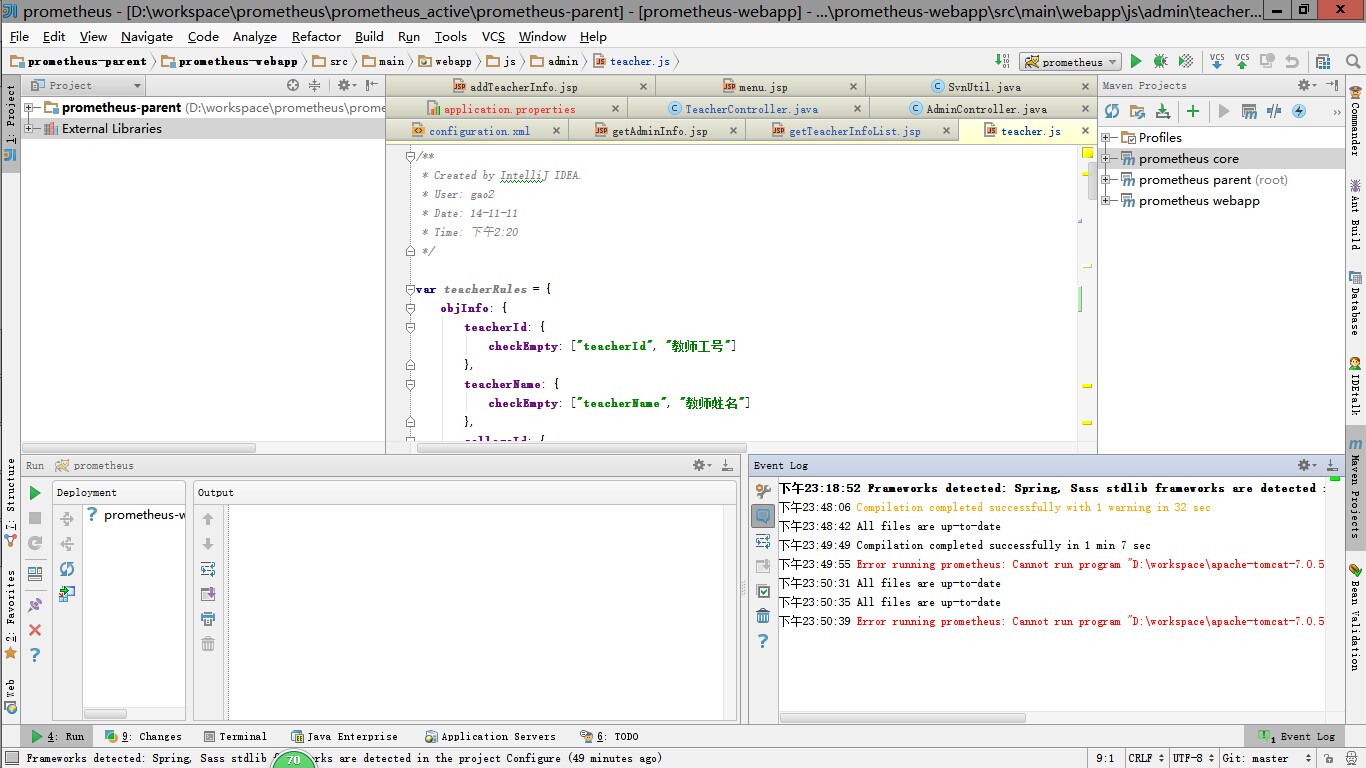Viewport: 1366px width, 768px height.
Task: Run prometheus with coverage
Action: [x=1185, y=62]
